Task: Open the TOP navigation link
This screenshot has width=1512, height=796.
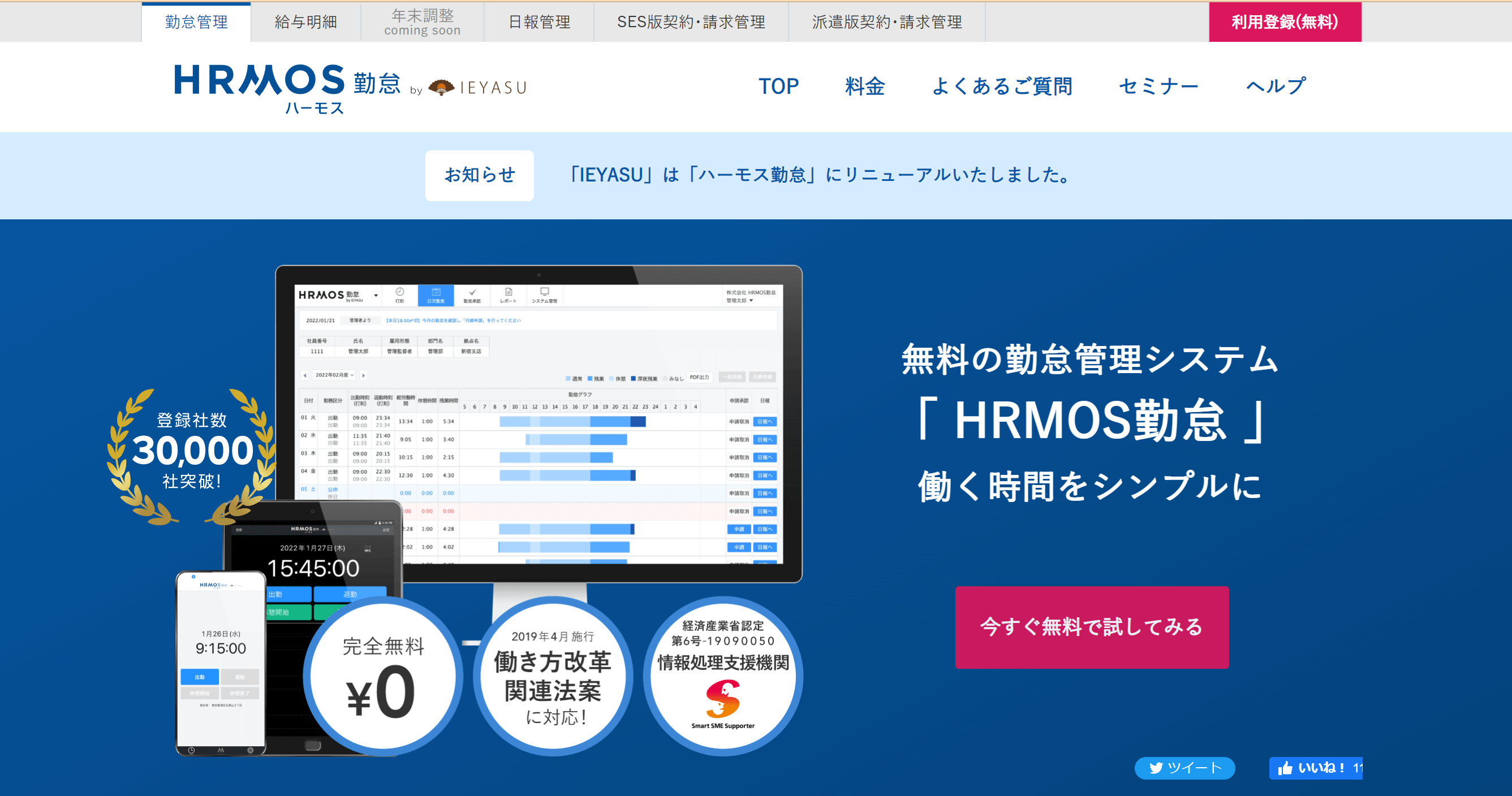Action: [778, 86]
